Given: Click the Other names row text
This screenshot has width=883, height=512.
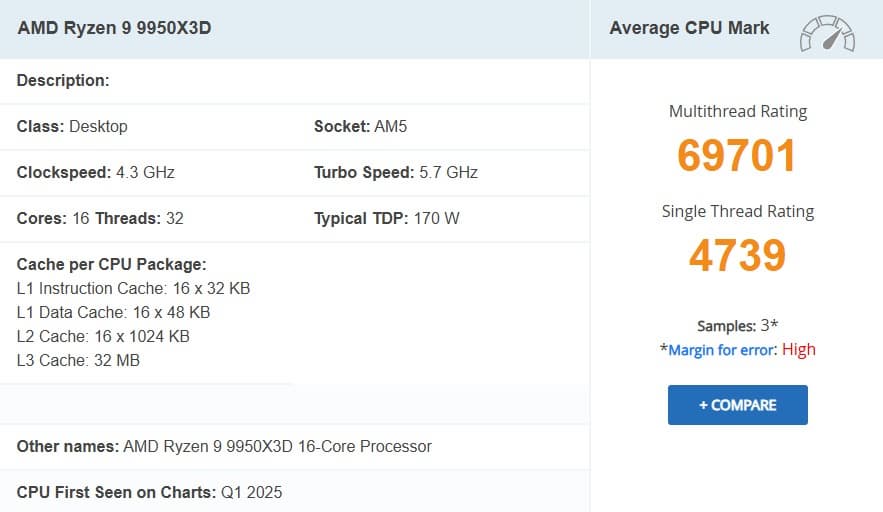Looking at the screenshot, I should [x=224, y=446].
